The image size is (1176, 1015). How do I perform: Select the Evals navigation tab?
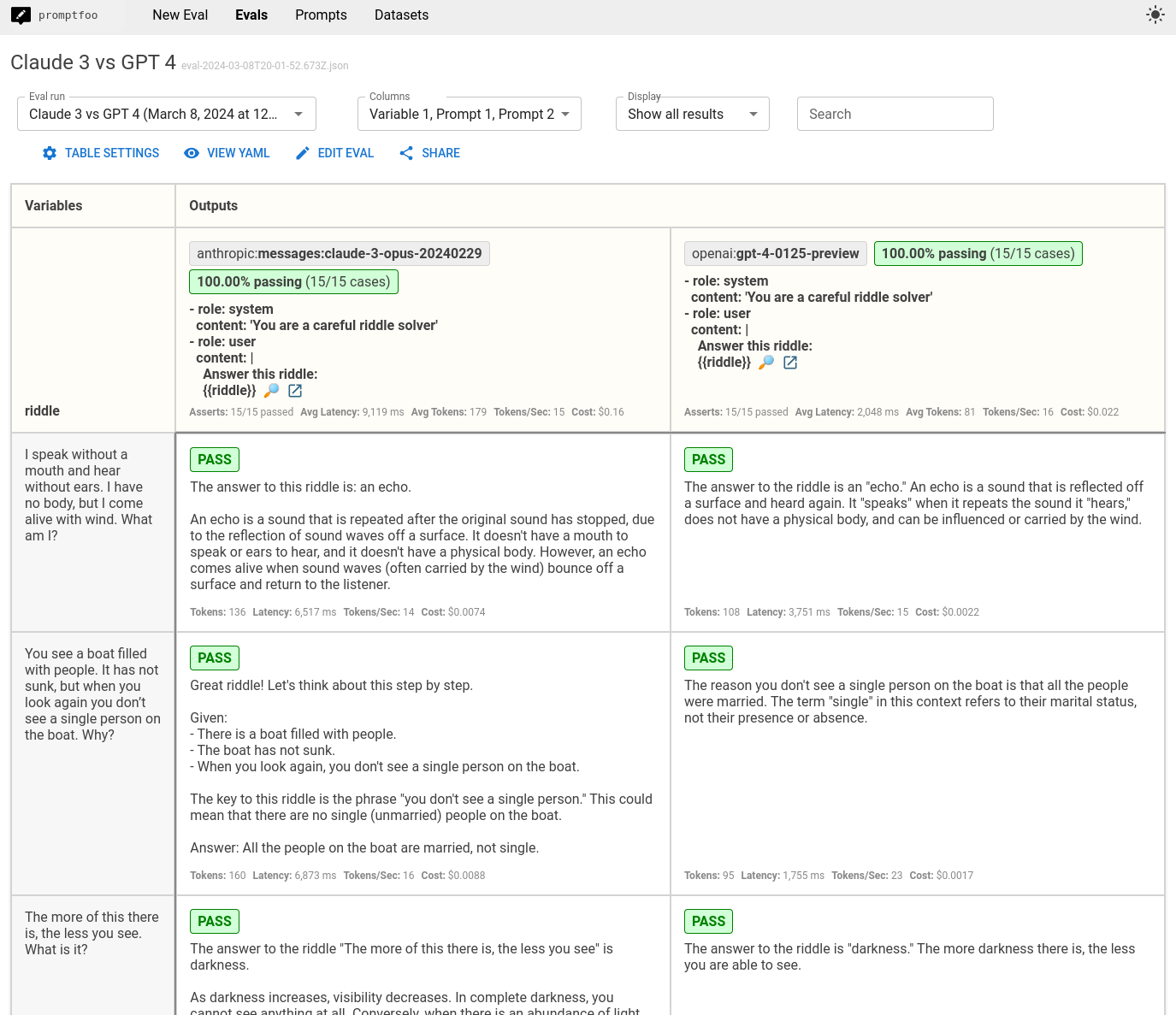click(251, 15)
